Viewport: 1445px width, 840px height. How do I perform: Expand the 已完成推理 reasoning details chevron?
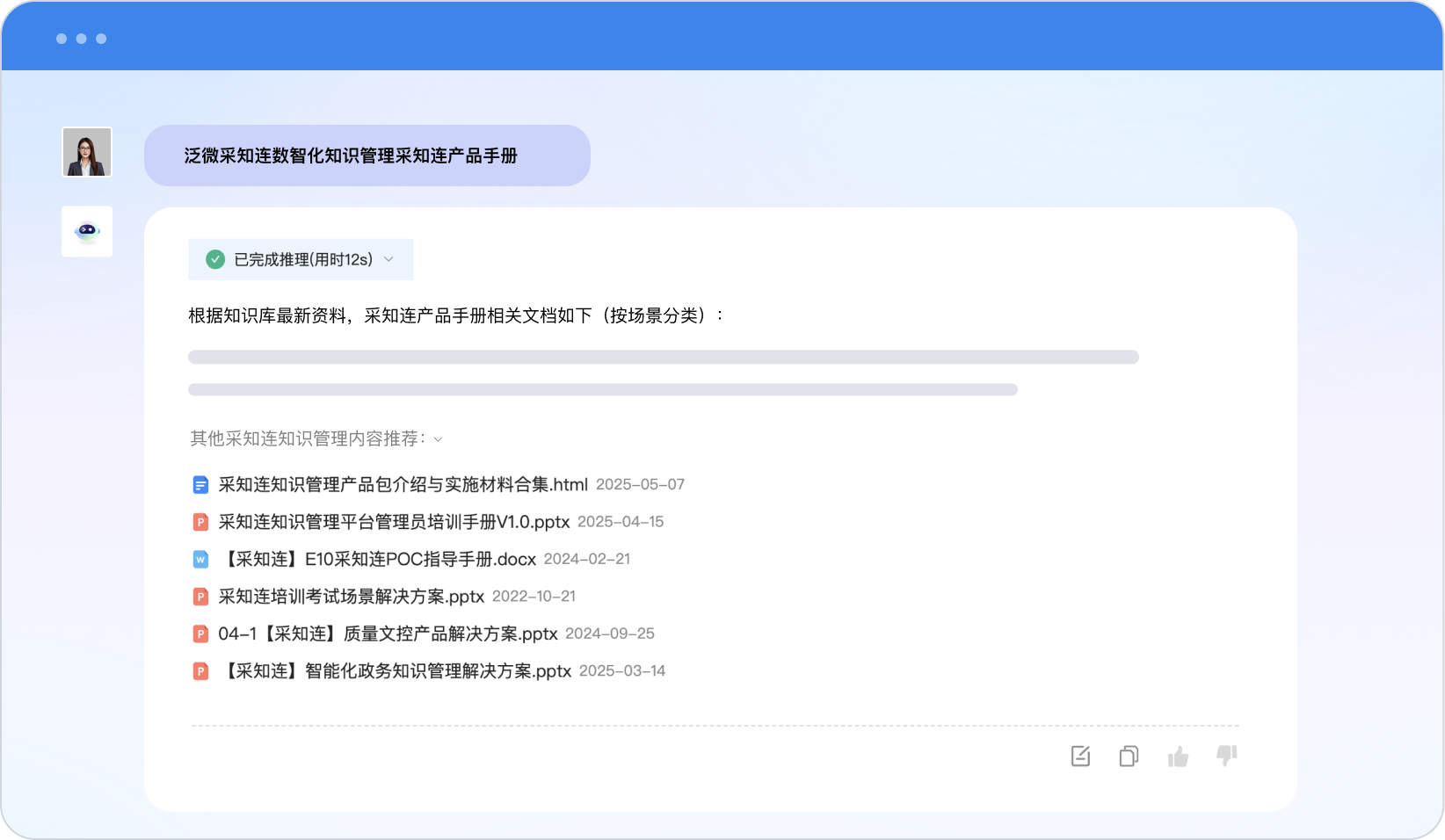388,259
